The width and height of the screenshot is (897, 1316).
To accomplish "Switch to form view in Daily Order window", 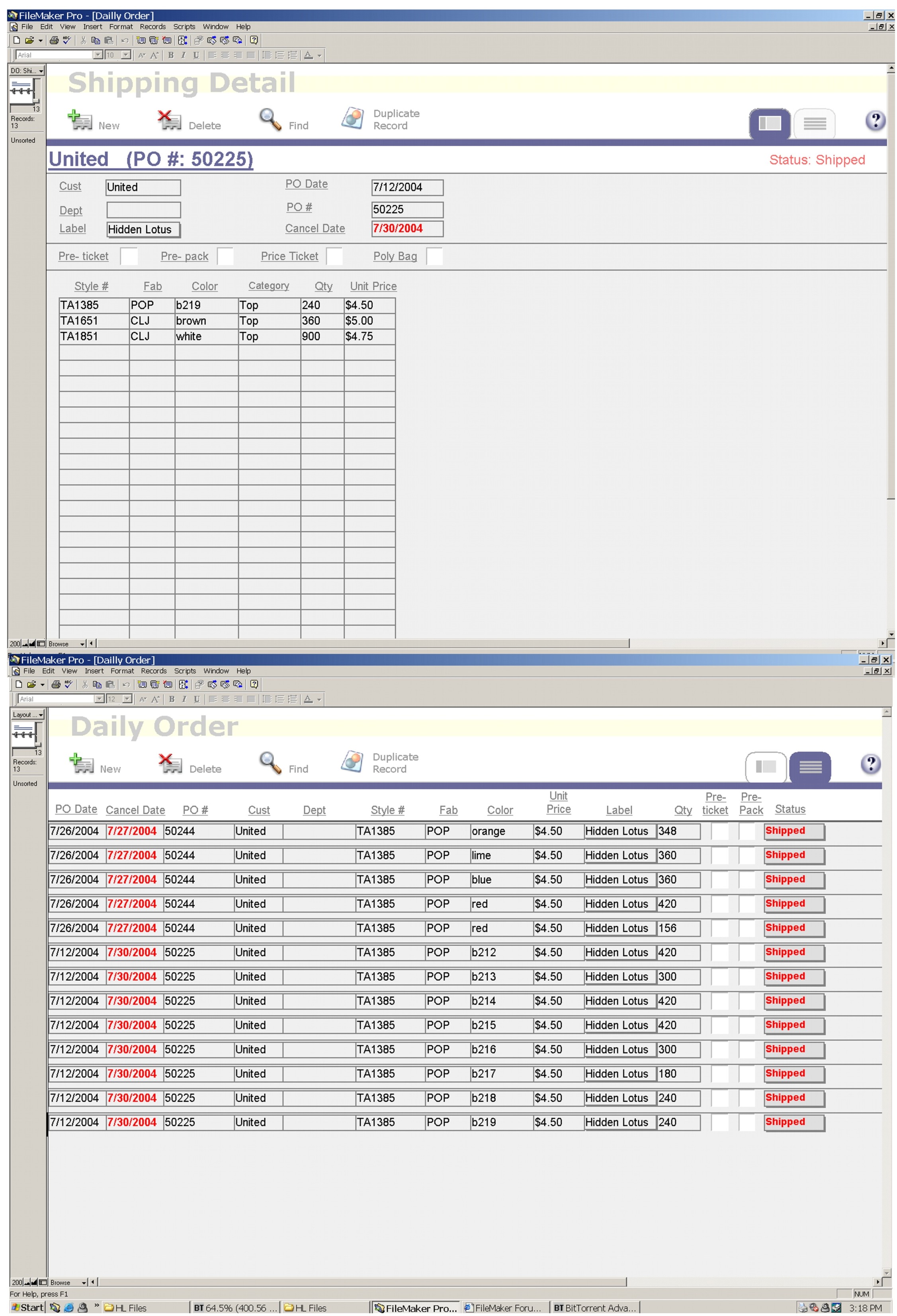I will (x=766, y=767).
